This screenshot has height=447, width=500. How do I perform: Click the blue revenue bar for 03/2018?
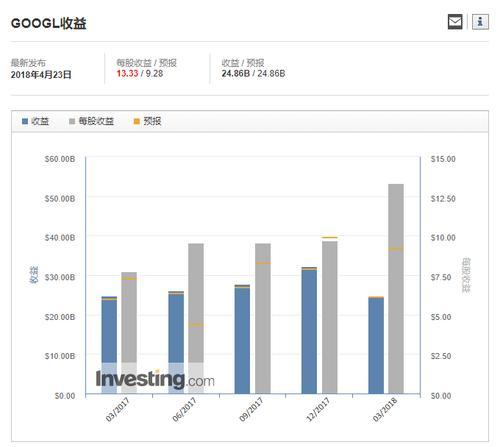tap(376, 345)
